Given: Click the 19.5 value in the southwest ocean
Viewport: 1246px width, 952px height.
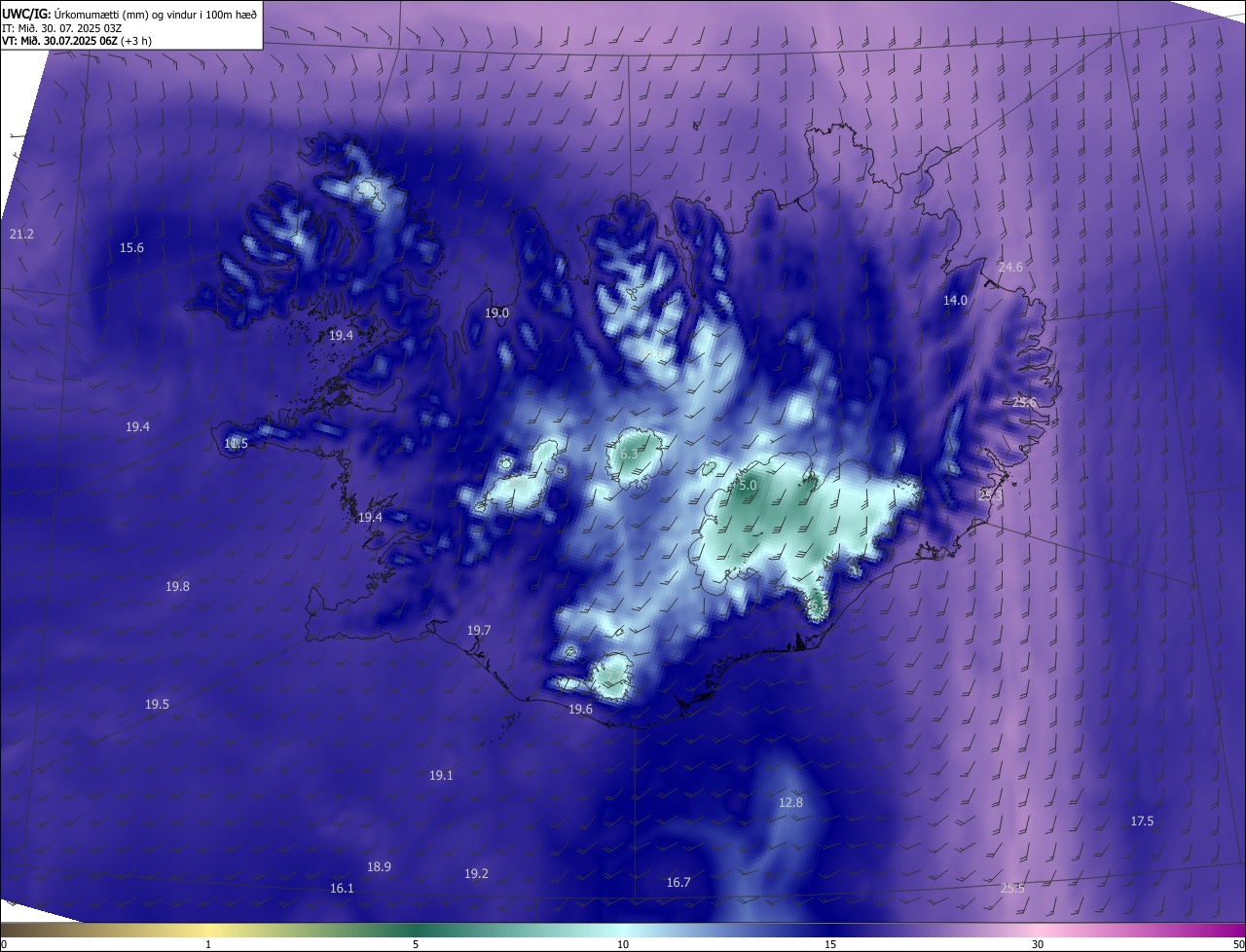Looking at the screenshot, I should (x=157, y=705).
